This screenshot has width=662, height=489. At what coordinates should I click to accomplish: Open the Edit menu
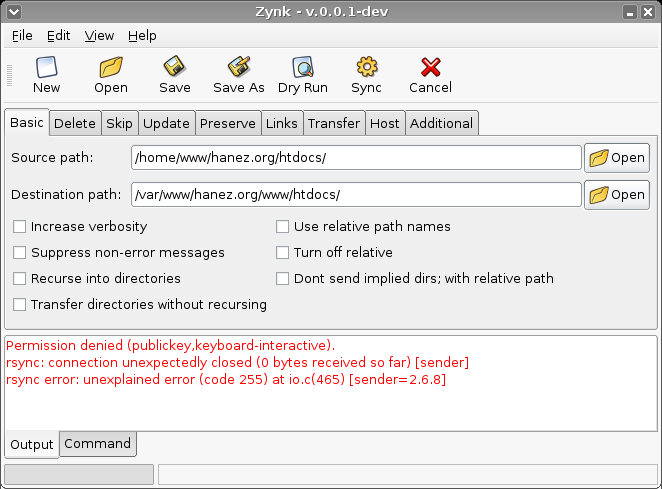tap(58, 36)
